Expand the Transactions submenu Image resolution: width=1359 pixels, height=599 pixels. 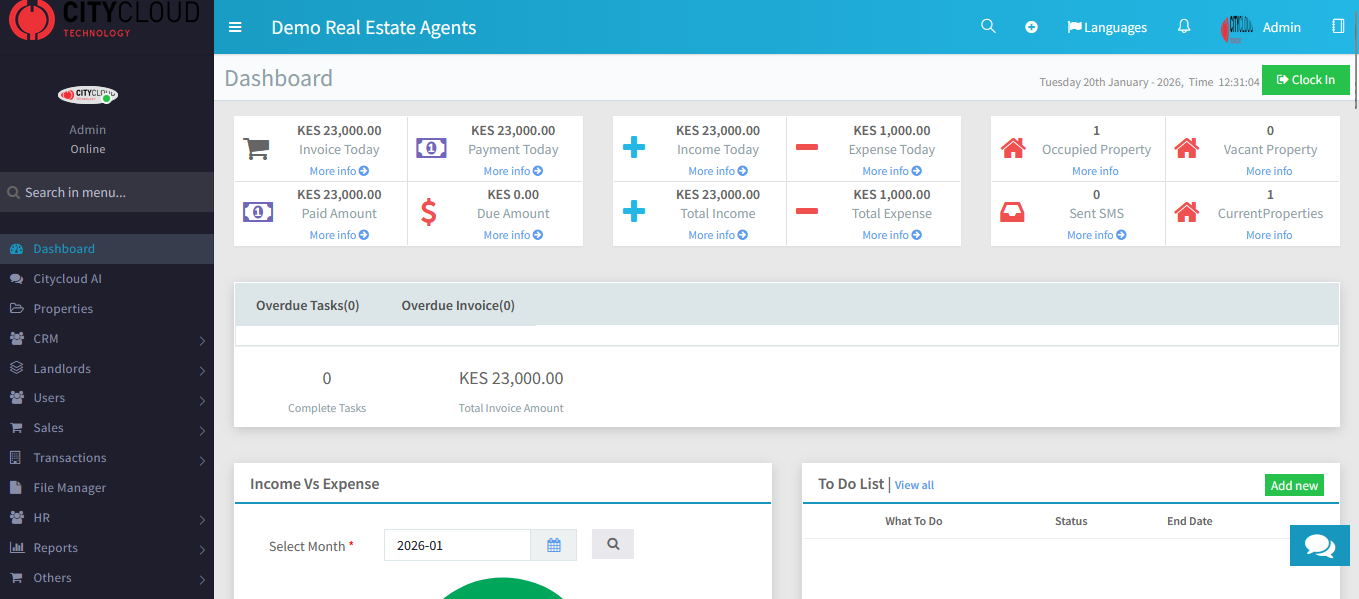point(202,461)
